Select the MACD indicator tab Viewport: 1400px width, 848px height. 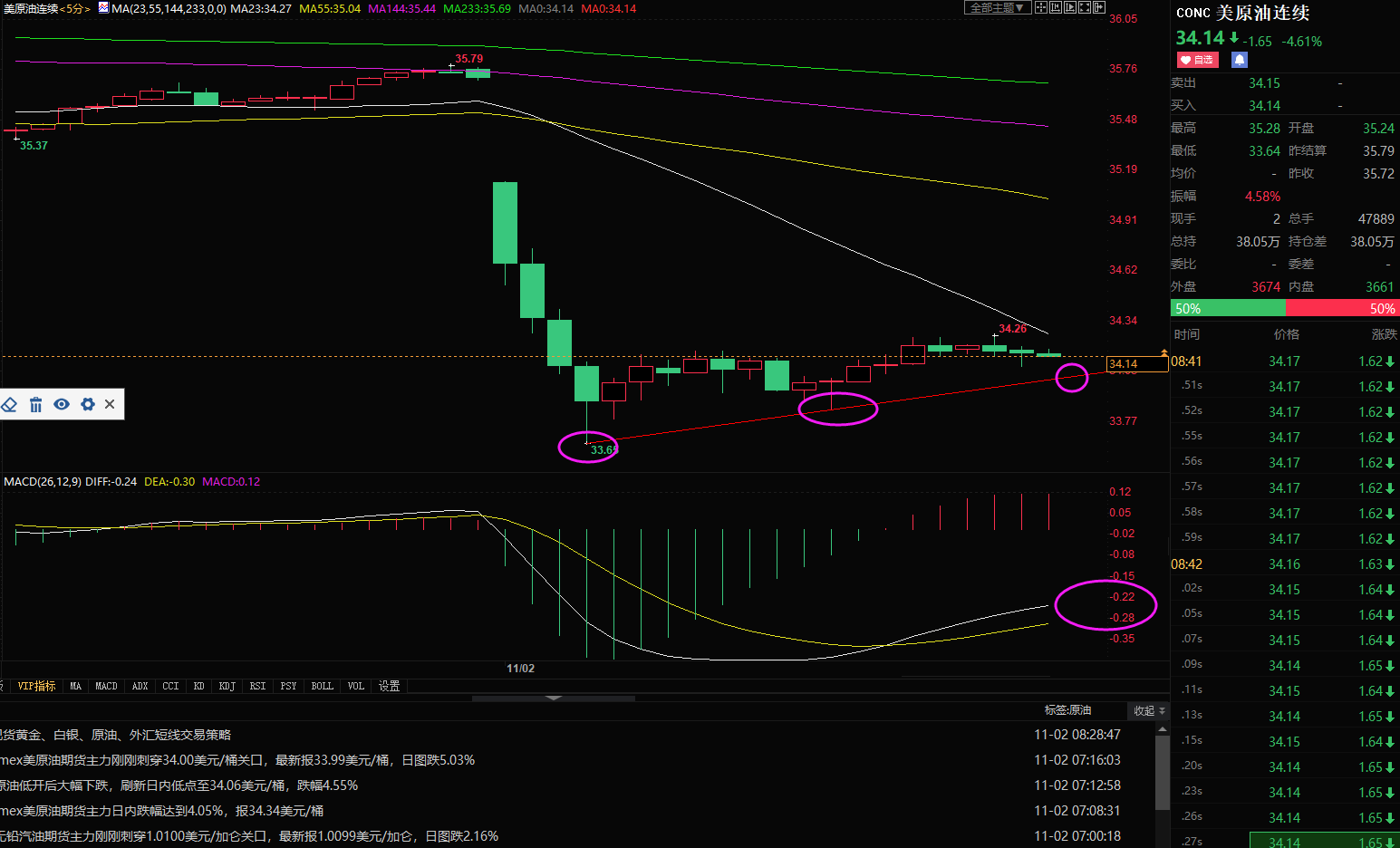[x=106, y=686]
